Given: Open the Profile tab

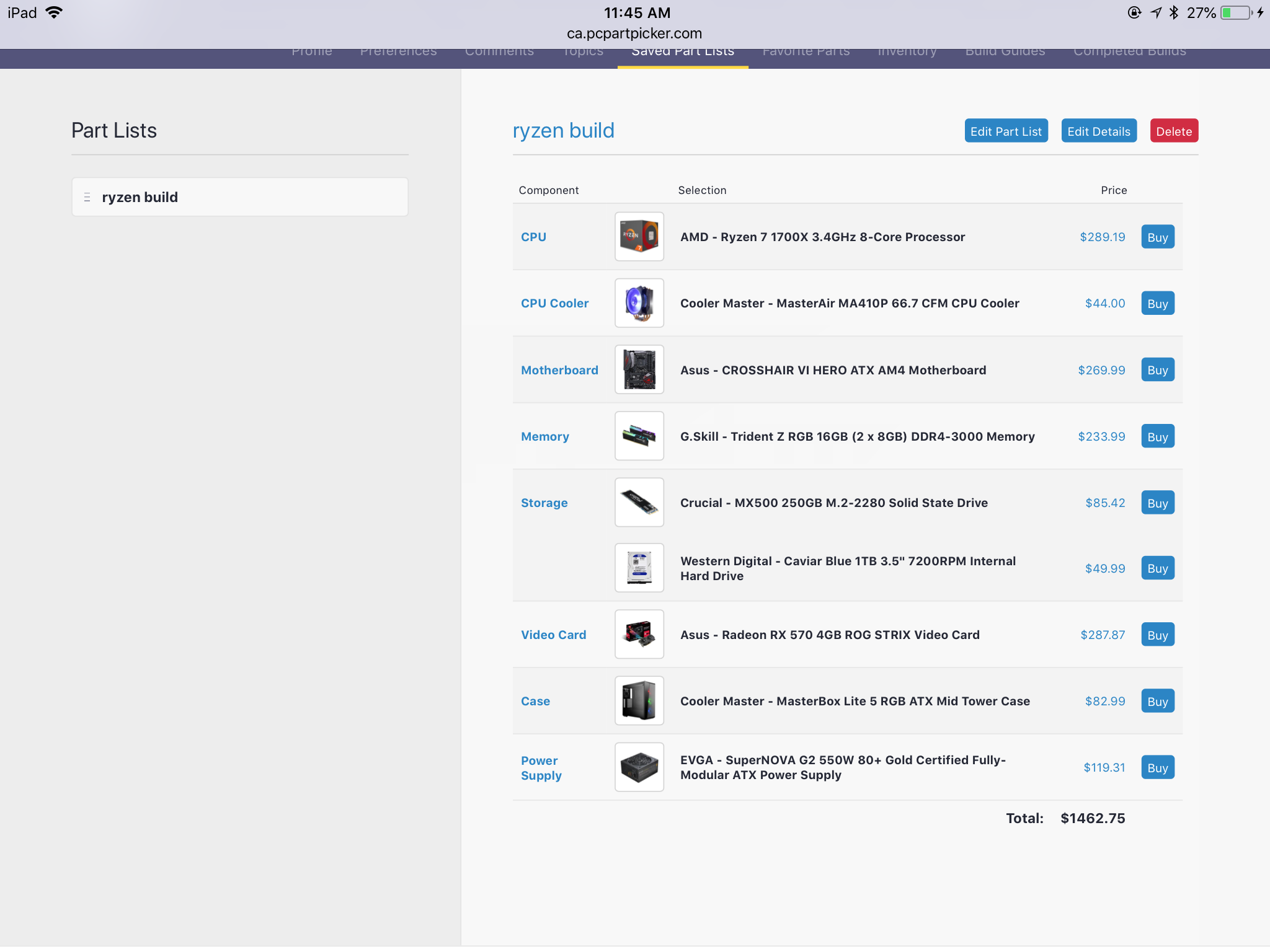Looking at the screenshot, I should tap(312, 52).
